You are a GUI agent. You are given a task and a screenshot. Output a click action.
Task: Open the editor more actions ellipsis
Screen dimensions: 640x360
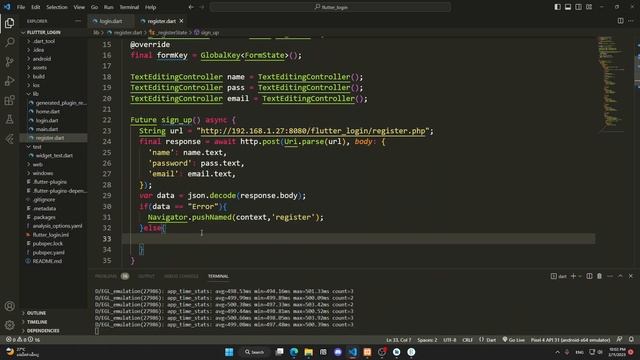(x=631, y=21)
